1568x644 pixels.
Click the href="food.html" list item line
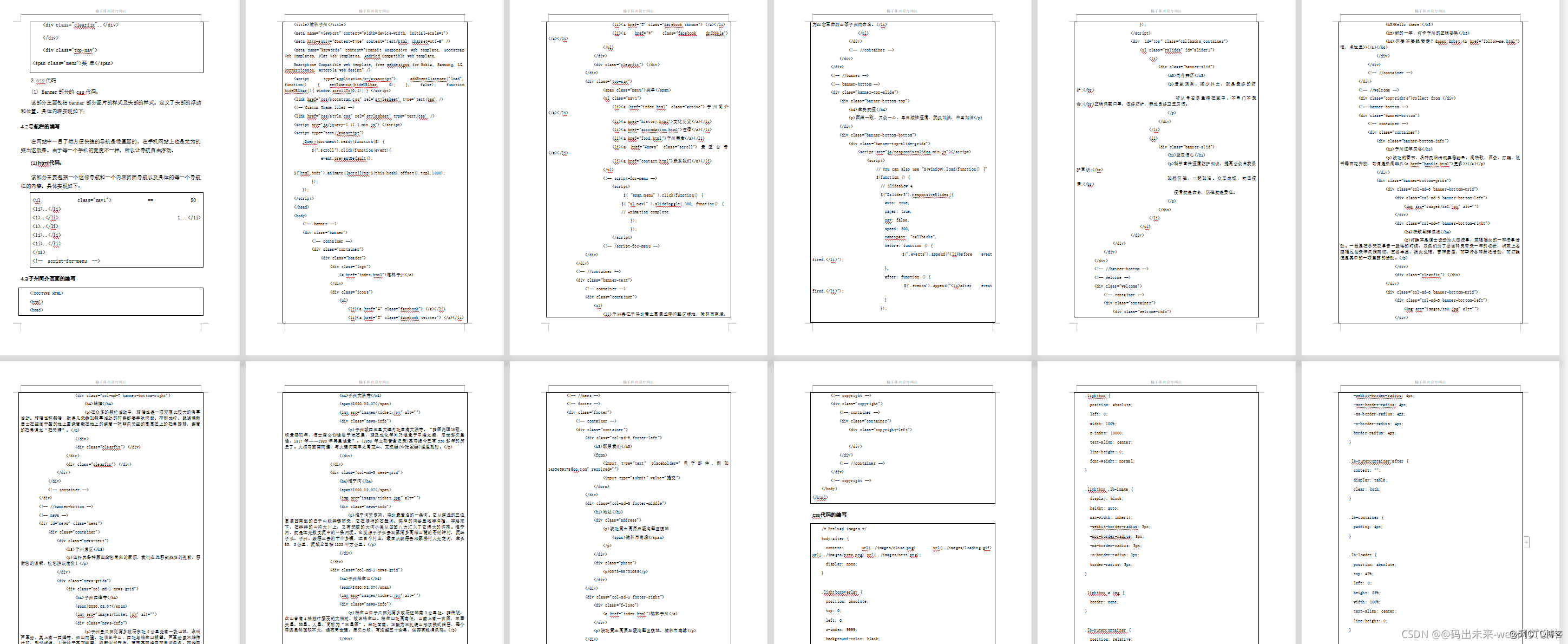click(658, 138)
